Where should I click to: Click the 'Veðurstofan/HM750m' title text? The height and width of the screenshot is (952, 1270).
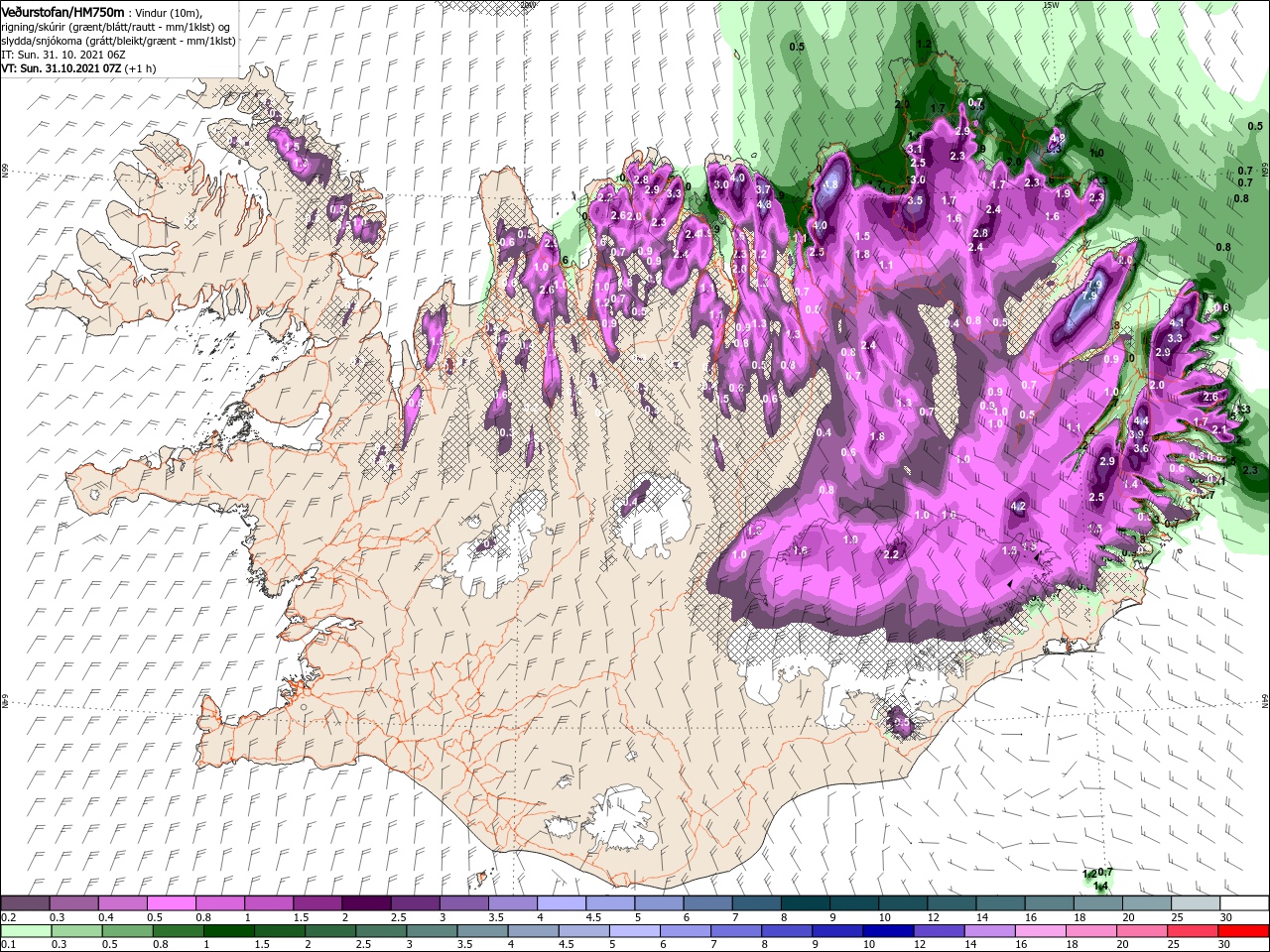63,11
